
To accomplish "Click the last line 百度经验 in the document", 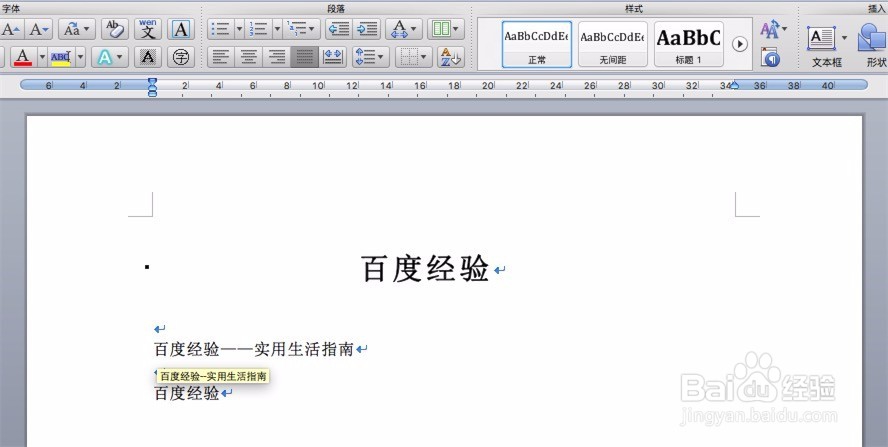I will point(187,393).
